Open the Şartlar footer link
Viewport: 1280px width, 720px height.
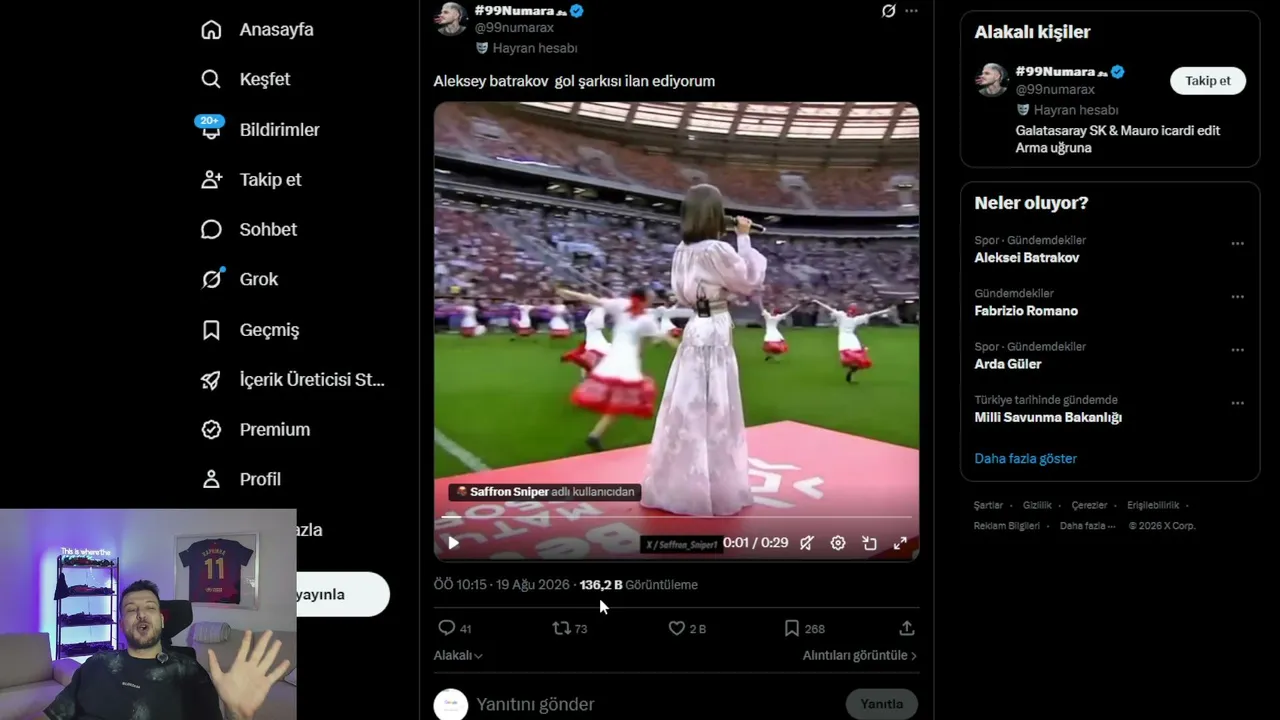point(988,506)
